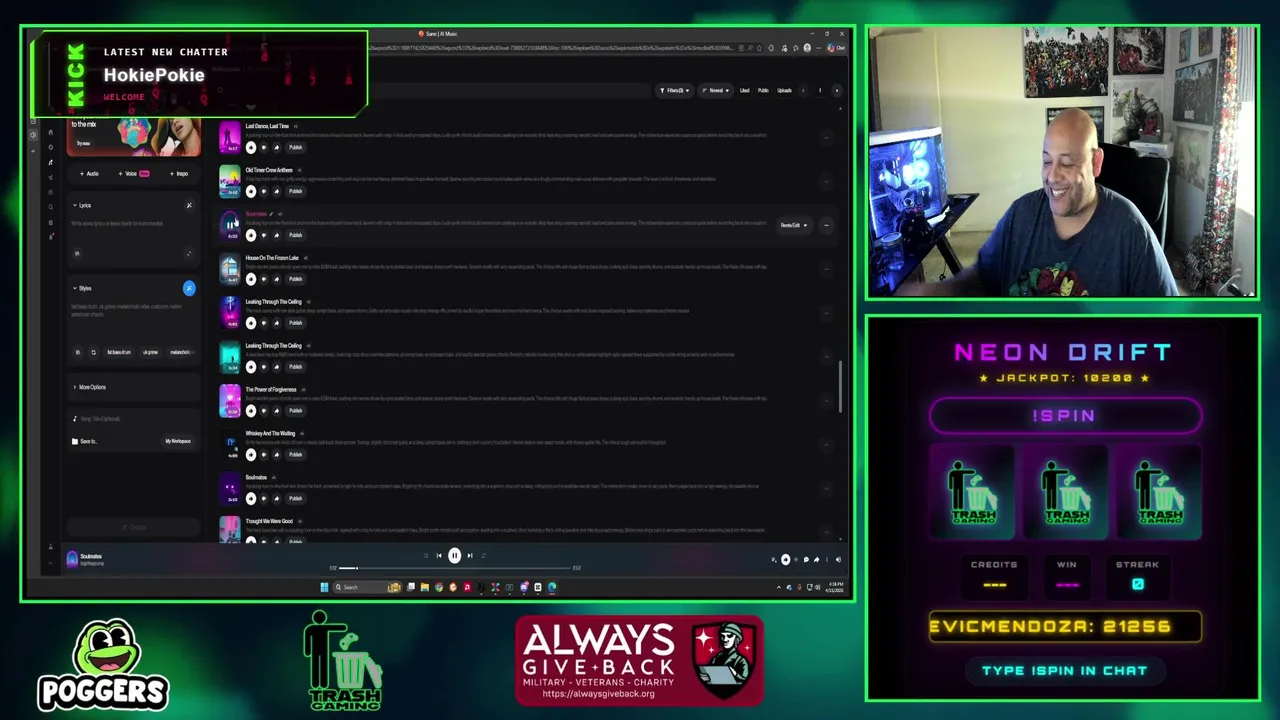Pause the highlighted Soulmates track thumbnail
This screenshot has width=1280, height=720.
click(230, 225)
